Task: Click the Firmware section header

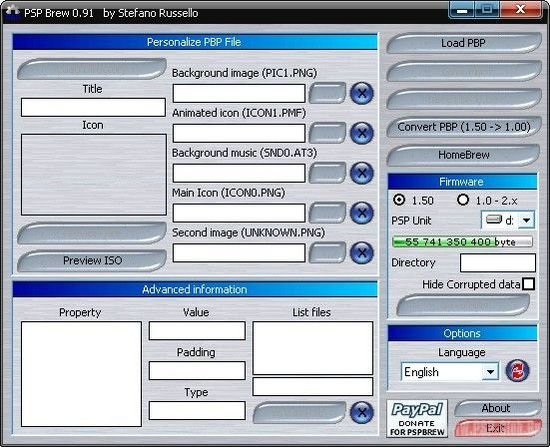Action: 462,182
